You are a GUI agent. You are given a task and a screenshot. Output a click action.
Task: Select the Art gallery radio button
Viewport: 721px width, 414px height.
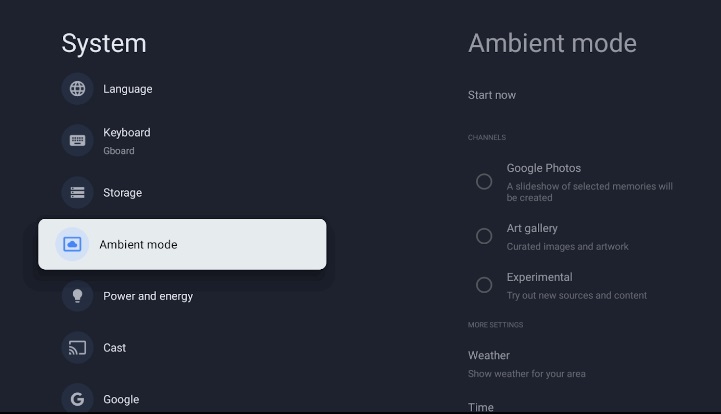484,236
